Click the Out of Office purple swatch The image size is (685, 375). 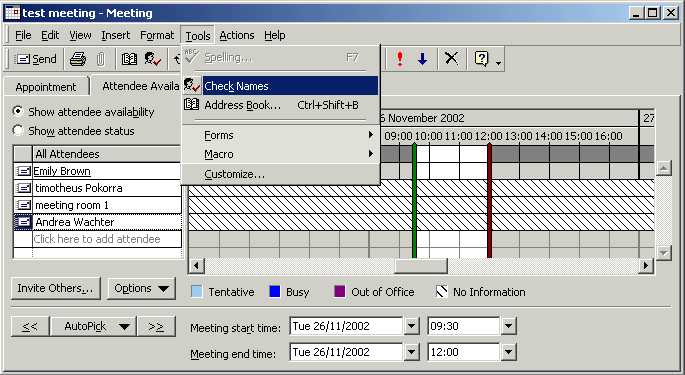click(x=339, y=292)
